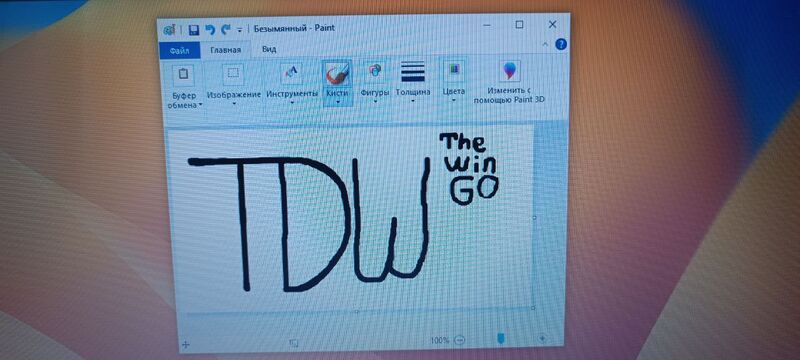This screenshot has width=800, height=360.
Task: Launch Изменить с помощью Paint 3D
Action: point(510,71)
